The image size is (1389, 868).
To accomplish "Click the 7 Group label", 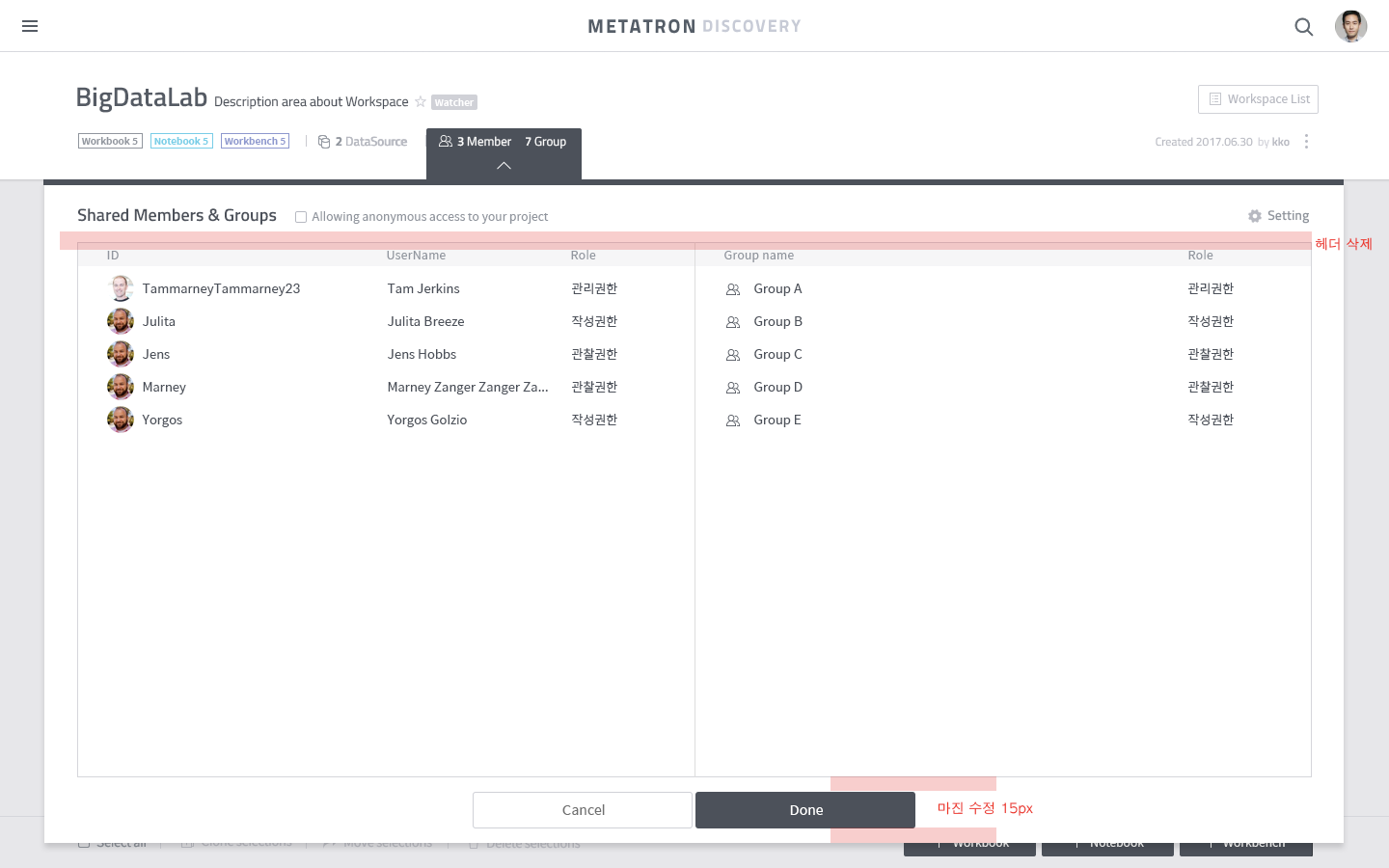I will [x=546, y=142].
